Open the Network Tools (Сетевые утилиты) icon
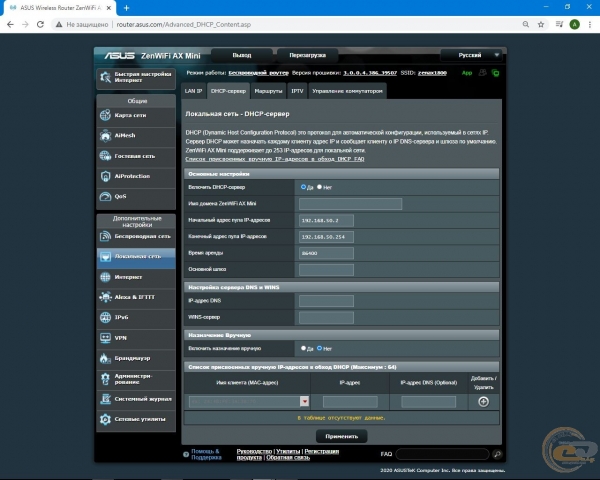Screen dimensions: 600x480 [x=105, y=419]
